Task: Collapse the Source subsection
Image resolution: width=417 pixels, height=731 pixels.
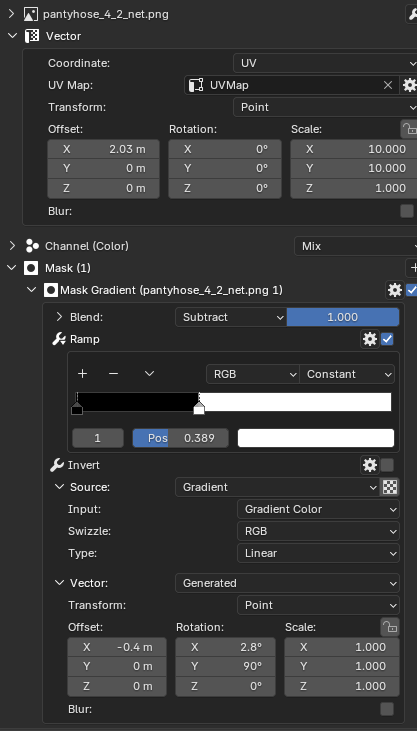Action: 59,487
